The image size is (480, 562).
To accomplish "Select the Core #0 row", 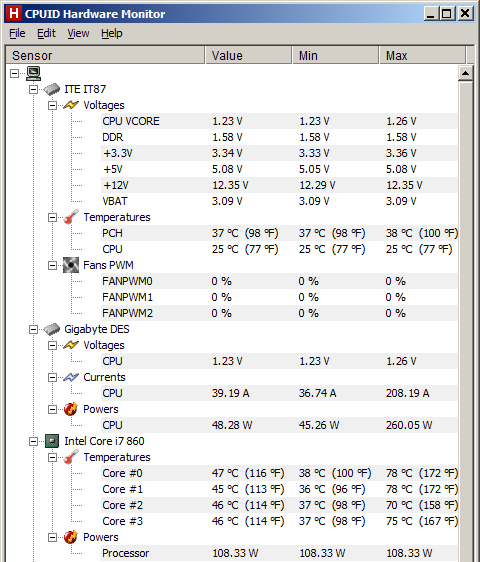I will (x=279, y=473).
